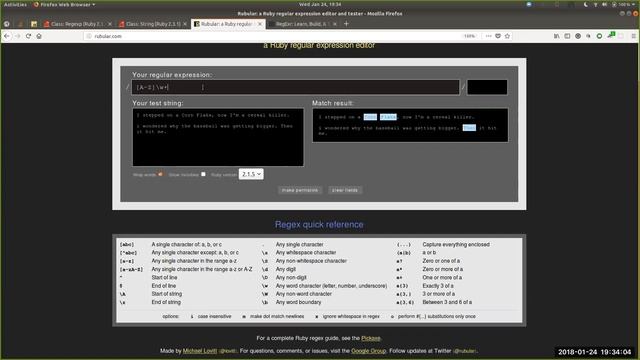Viewport: 640px width, 360px height.
Task: Click the highlighted Flake match
Action: (x=388, y=117)
